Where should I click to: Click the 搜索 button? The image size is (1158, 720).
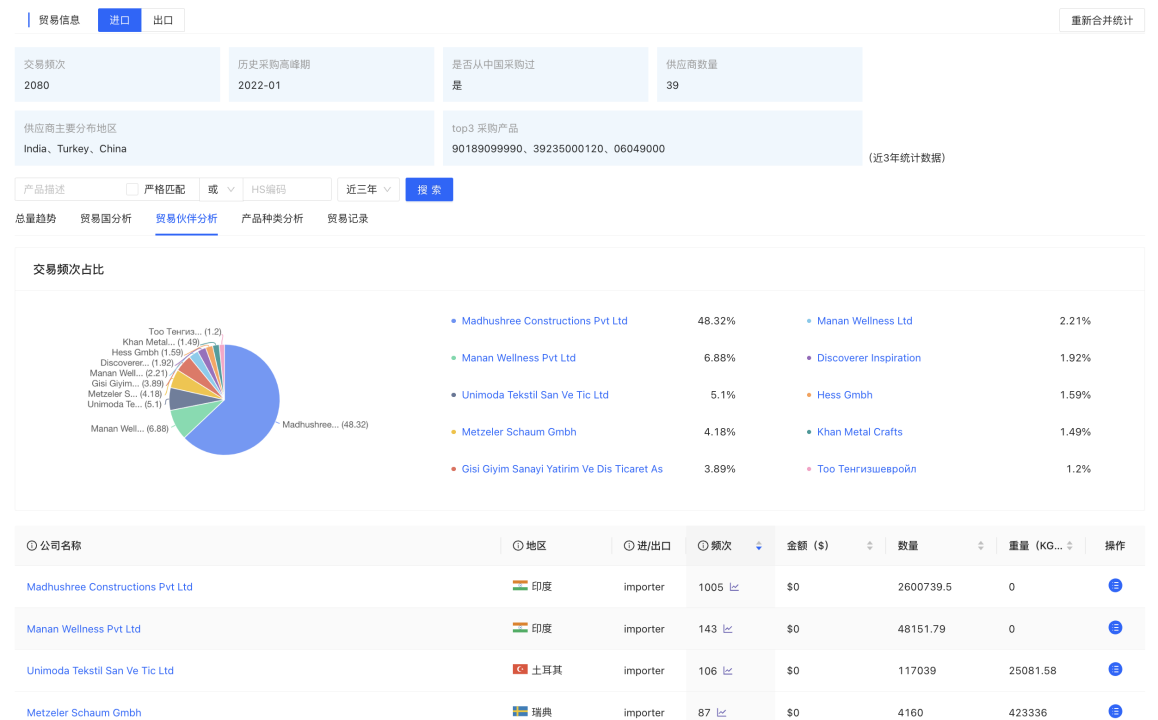point(429,189)
